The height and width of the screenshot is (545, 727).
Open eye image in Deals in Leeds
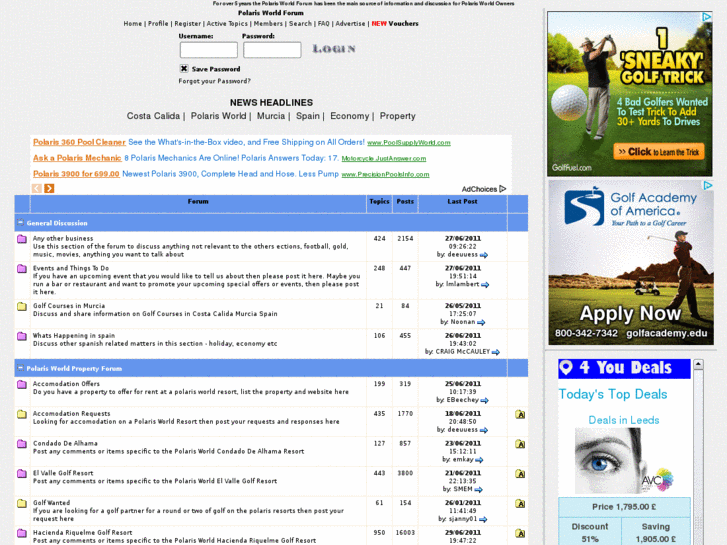tap(624, 461)
